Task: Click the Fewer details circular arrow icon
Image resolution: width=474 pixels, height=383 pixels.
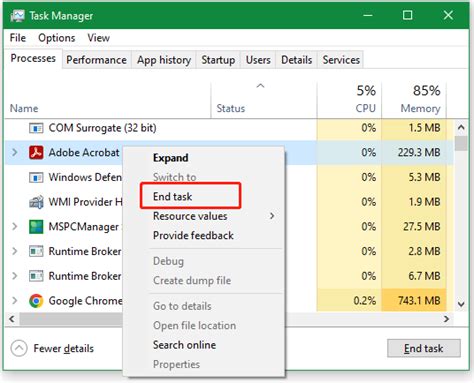Action: click(19, 348)
